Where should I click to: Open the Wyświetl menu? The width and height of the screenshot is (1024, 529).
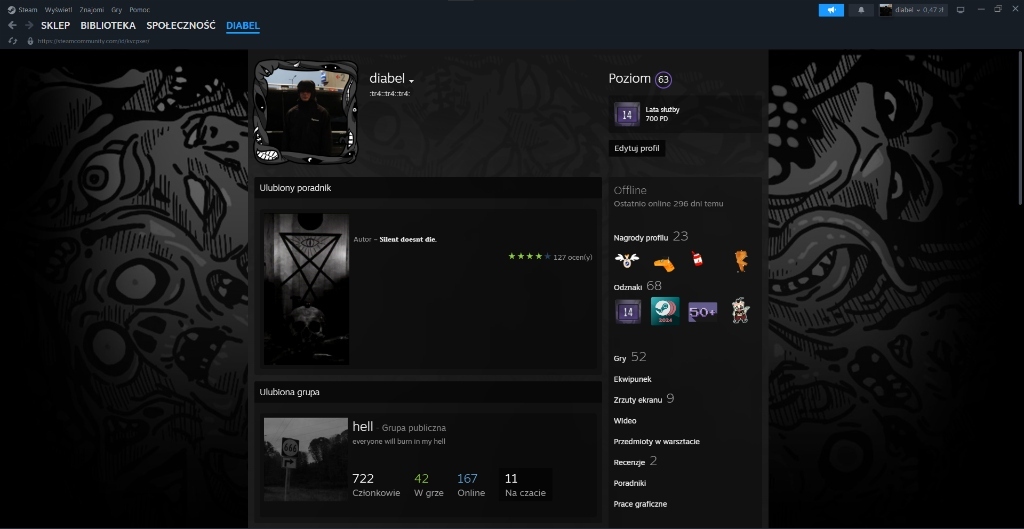click(58, 10)
